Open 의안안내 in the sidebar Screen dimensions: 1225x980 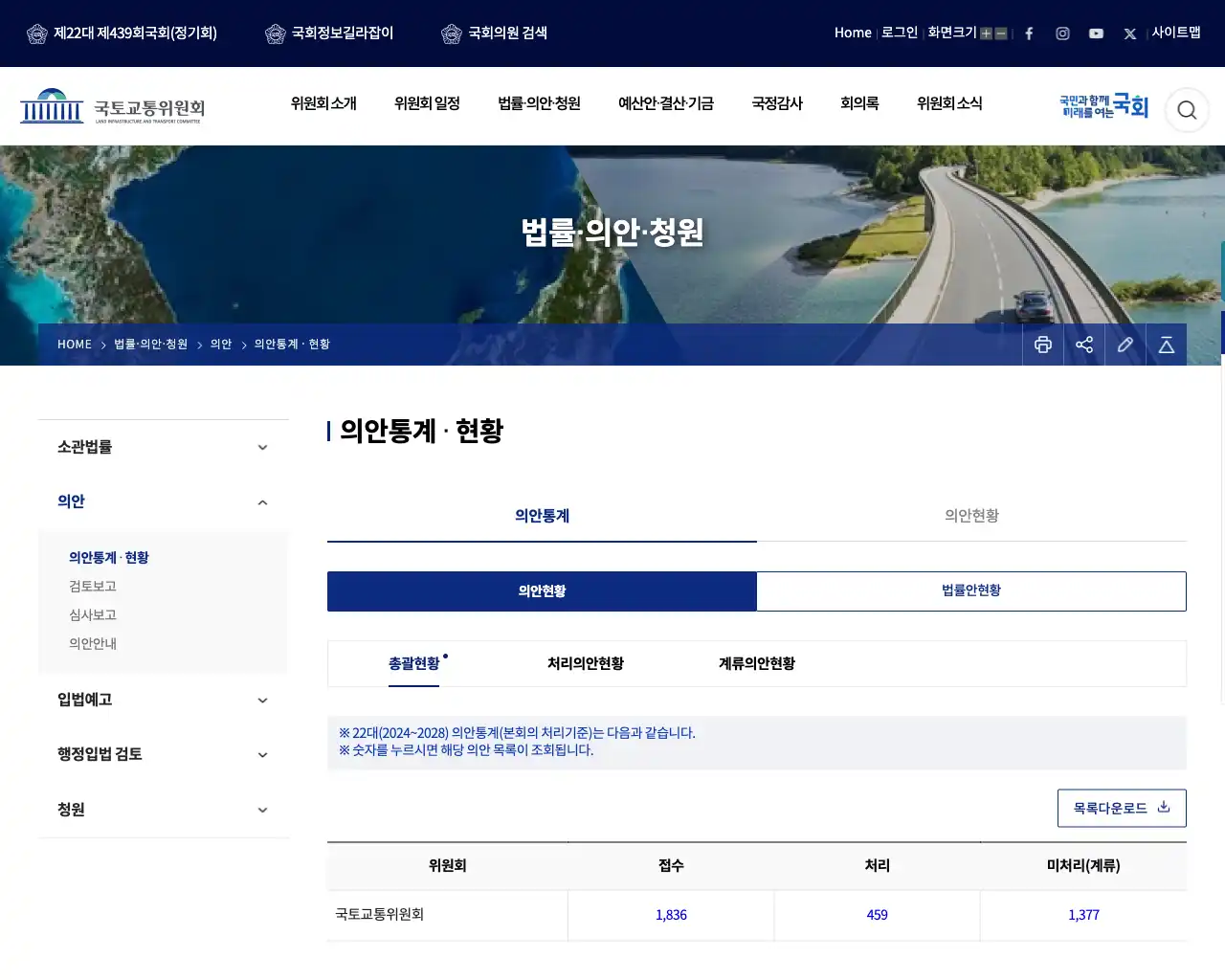(x=93, y=644)
